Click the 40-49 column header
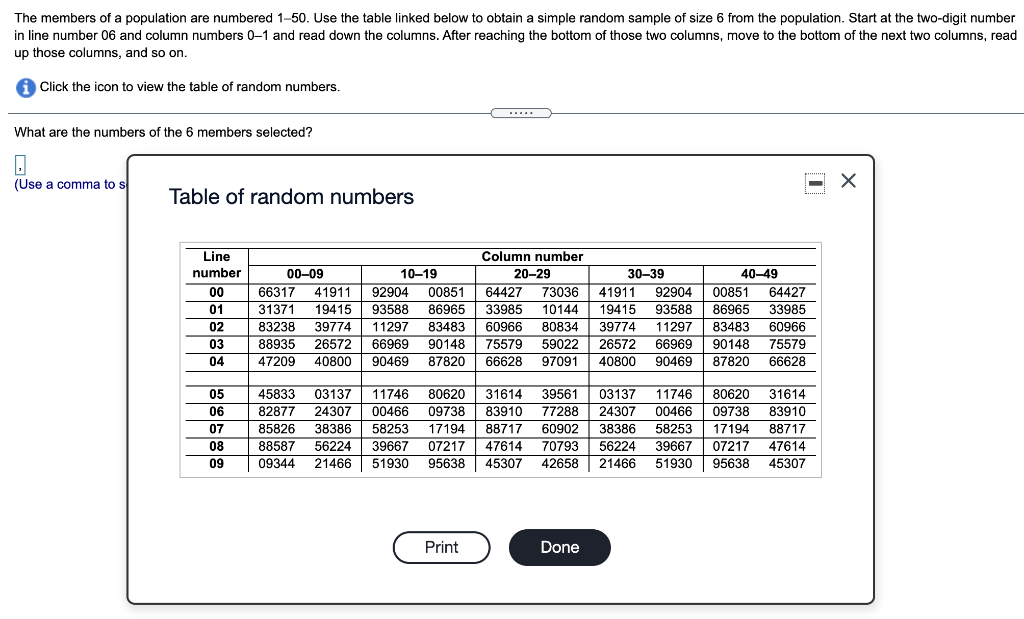Screen dimensions: 1024x619 click(x=758, y=275)
